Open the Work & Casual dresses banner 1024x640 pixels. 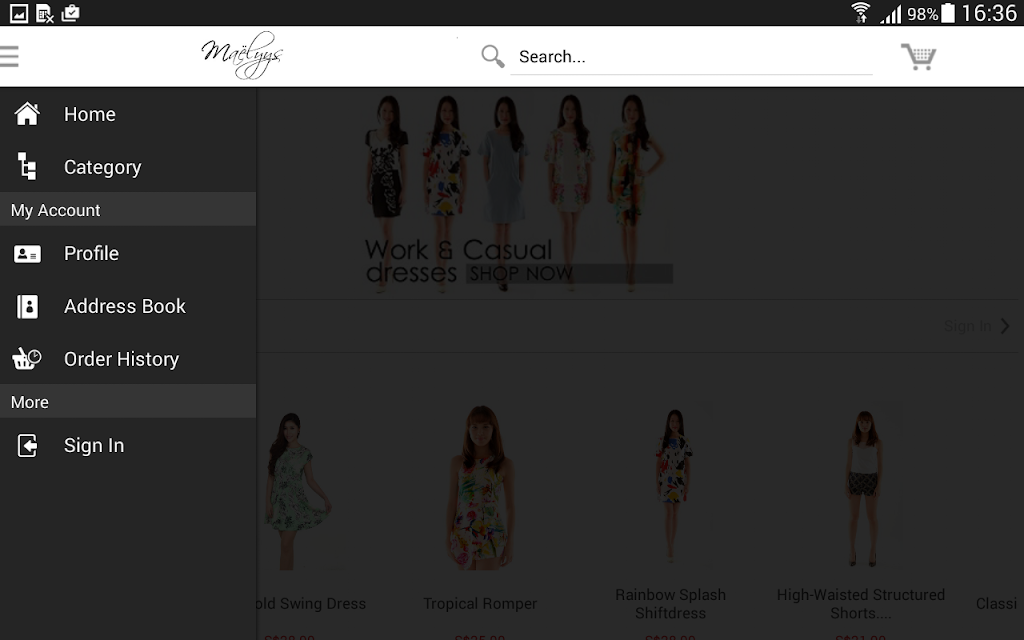(518, 193)
